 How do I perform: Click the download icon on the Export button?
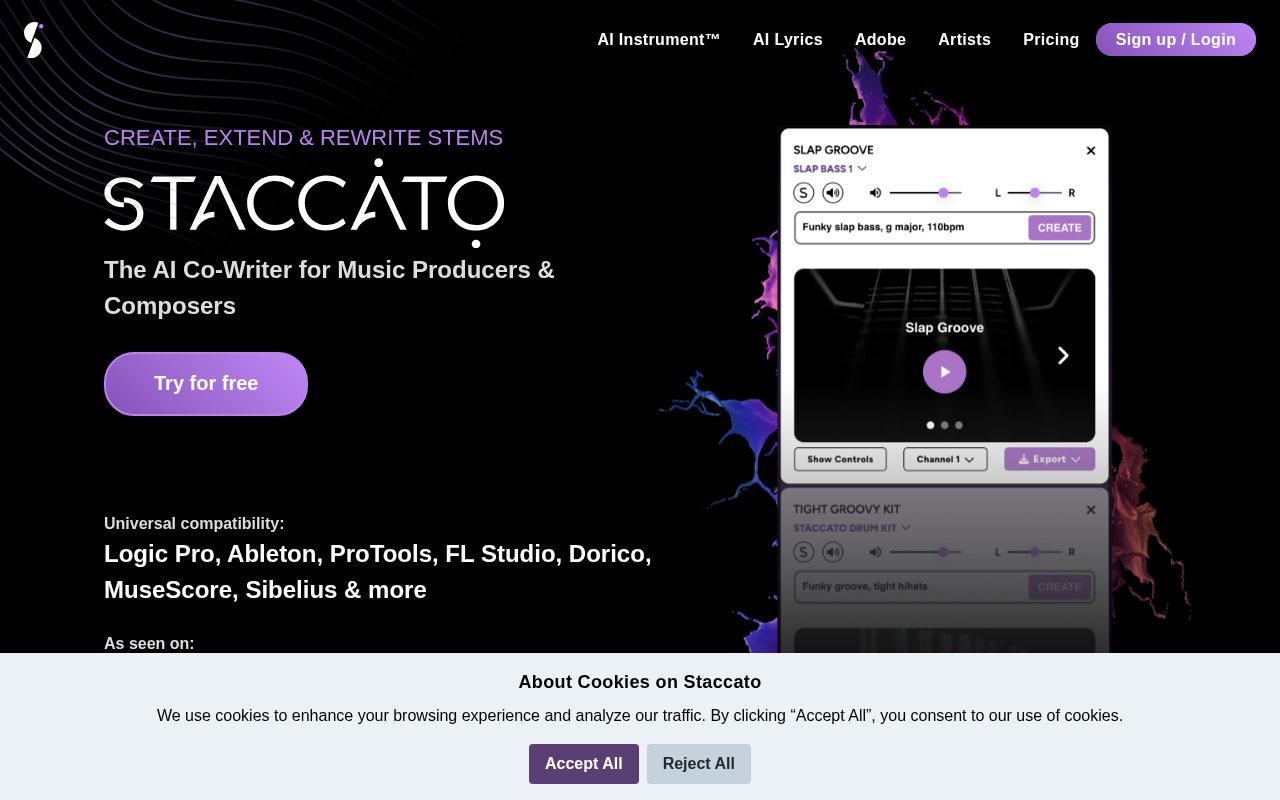pos(1024,458)
